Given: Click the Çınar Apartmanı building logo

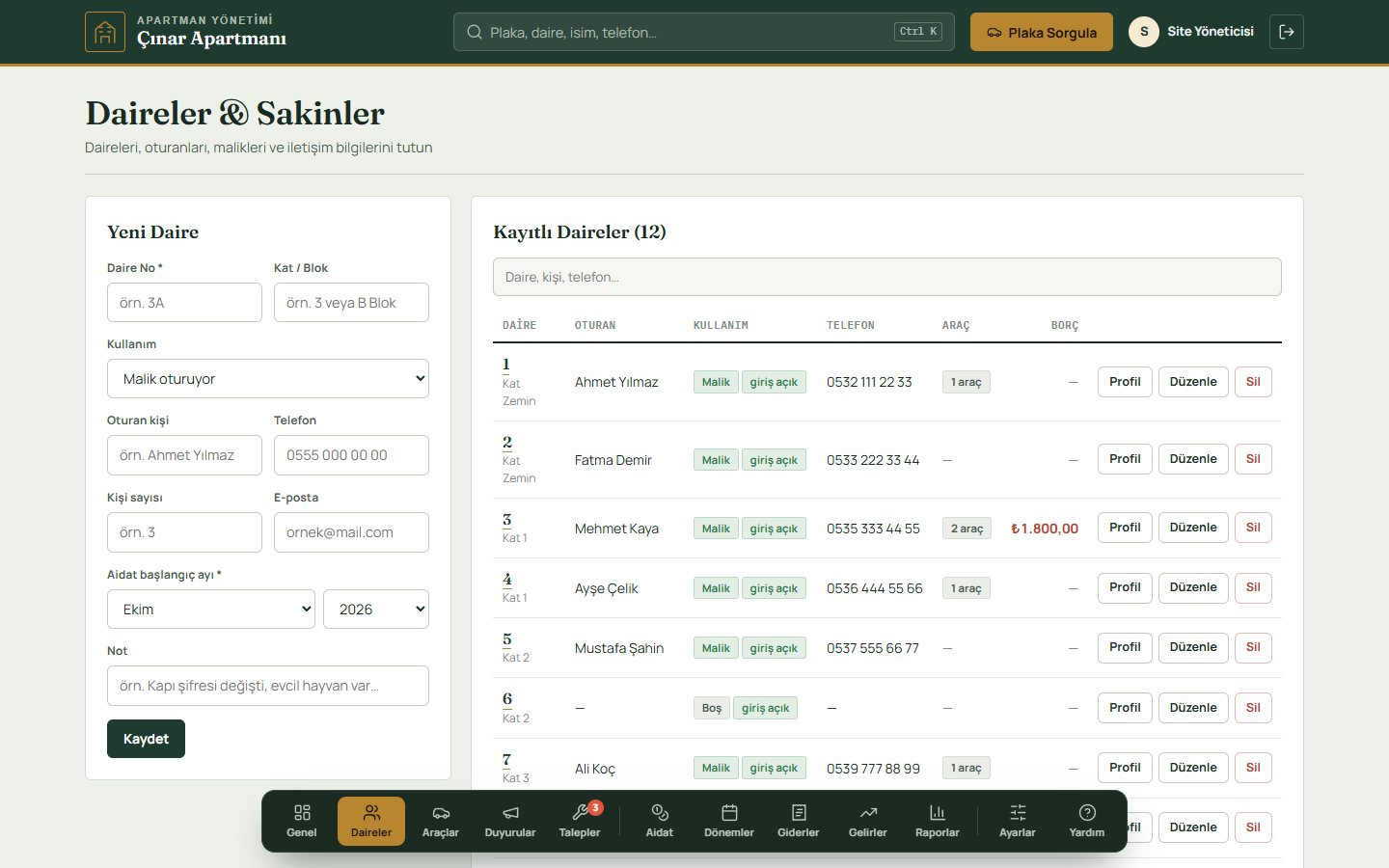Looking at the screenshot, I should 105,32.
